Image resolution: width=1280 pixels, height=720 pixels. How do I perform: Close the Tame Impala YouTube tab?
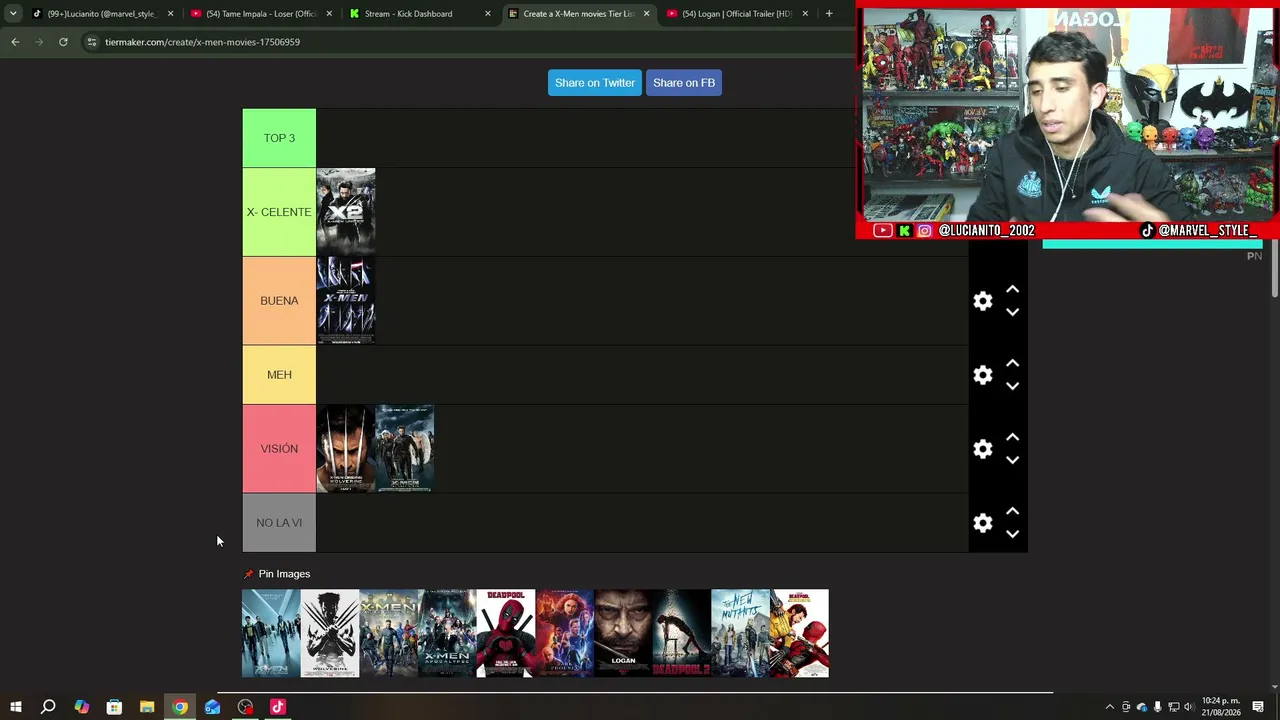point(329,14)
